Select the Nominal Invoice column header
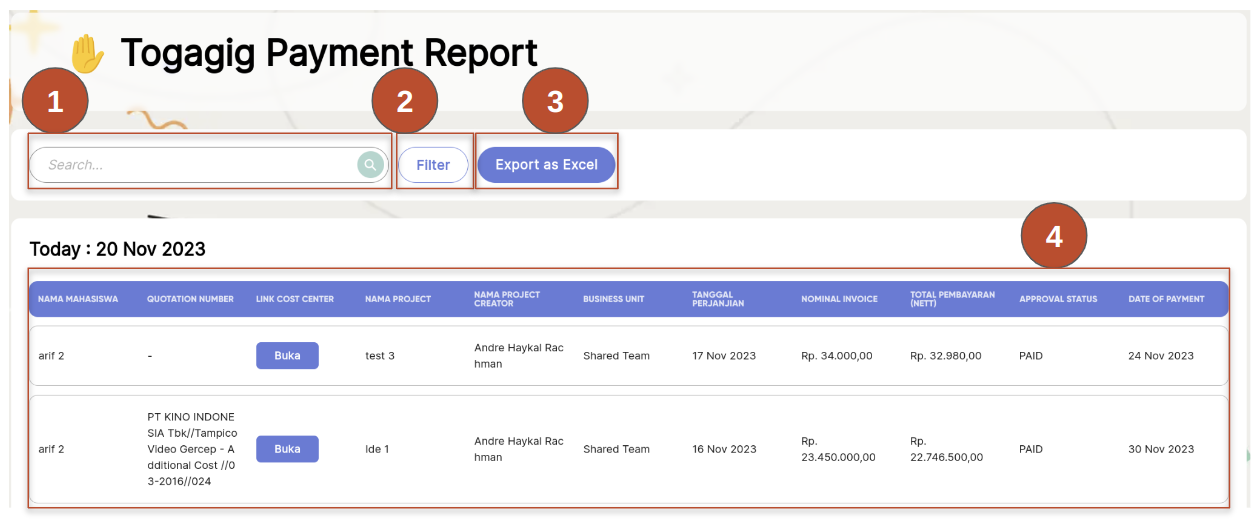This screenshot has width=1258, height=525. coord(839,299)
